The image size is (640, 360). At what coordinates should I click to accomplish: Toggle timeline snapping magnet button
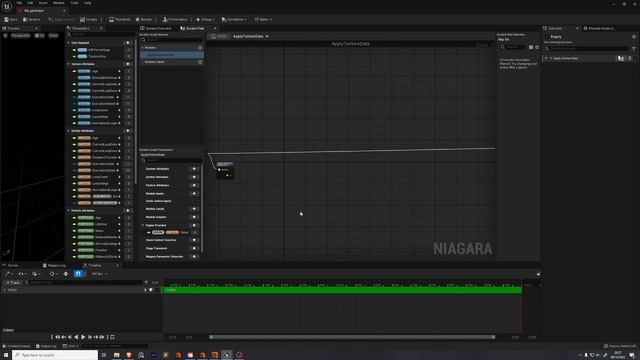click(78, 274)
